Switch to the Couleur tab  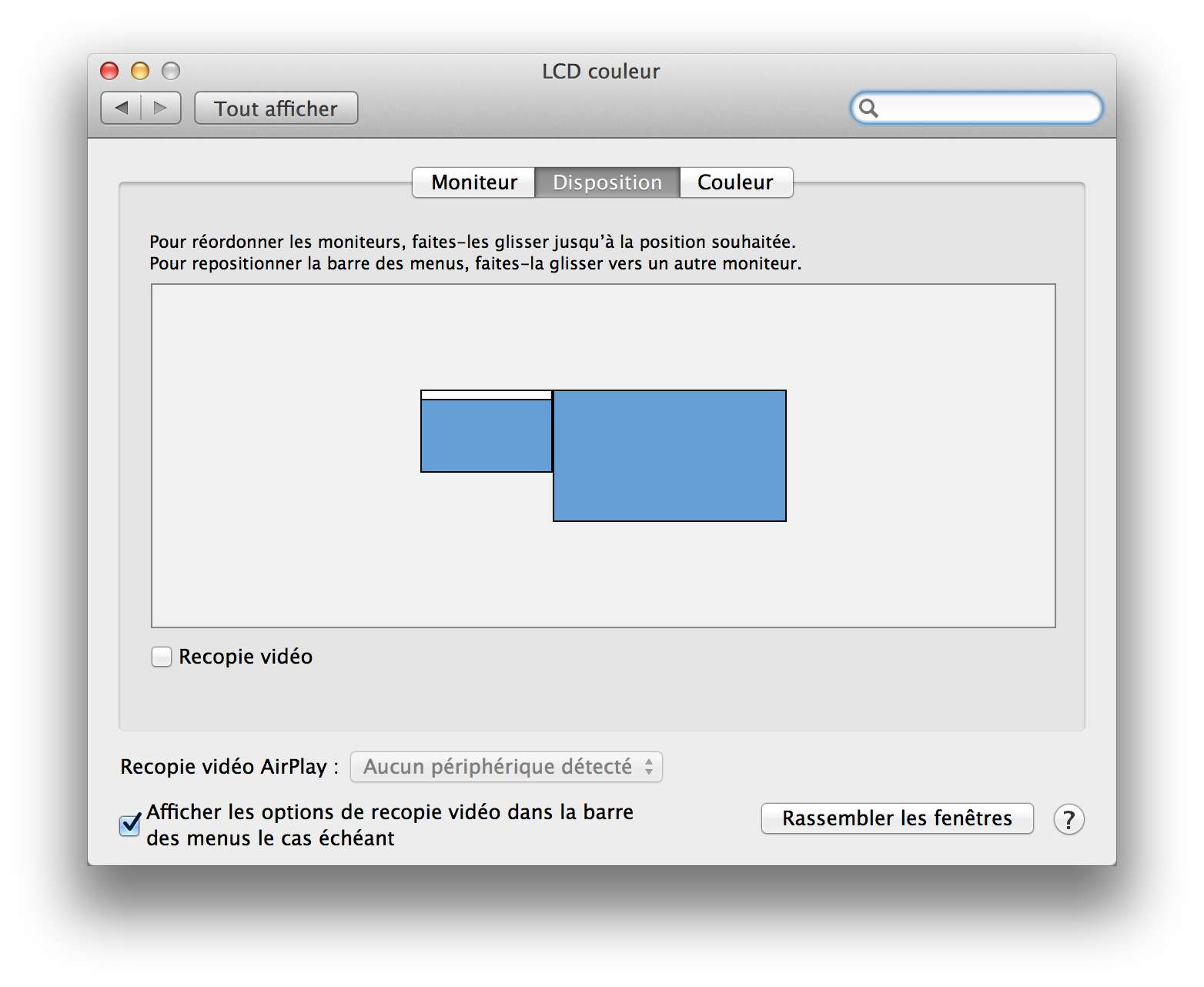click(x=735, y=182)
